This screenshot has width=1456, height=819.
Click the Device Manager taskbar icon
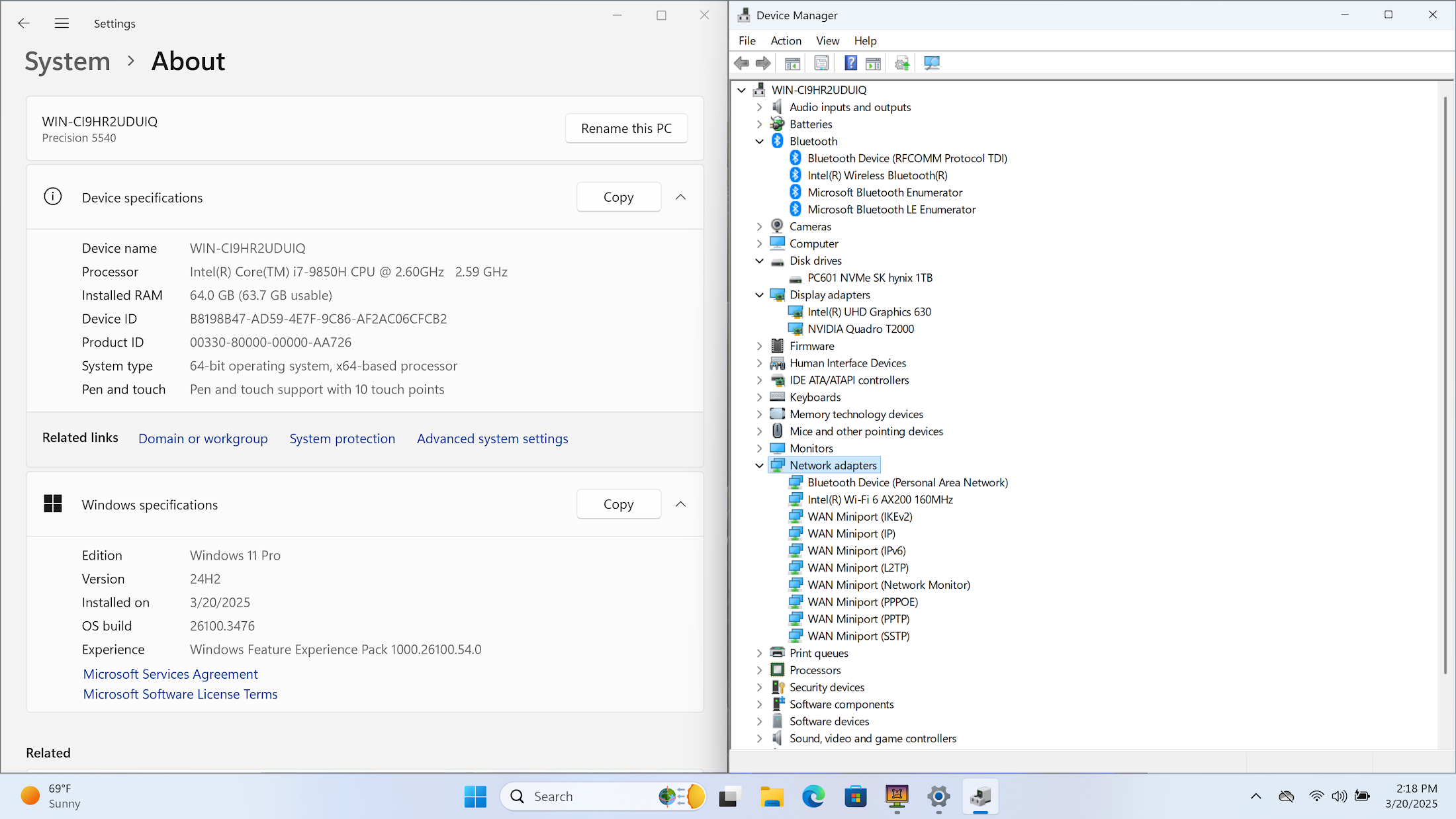click(980, 797)
